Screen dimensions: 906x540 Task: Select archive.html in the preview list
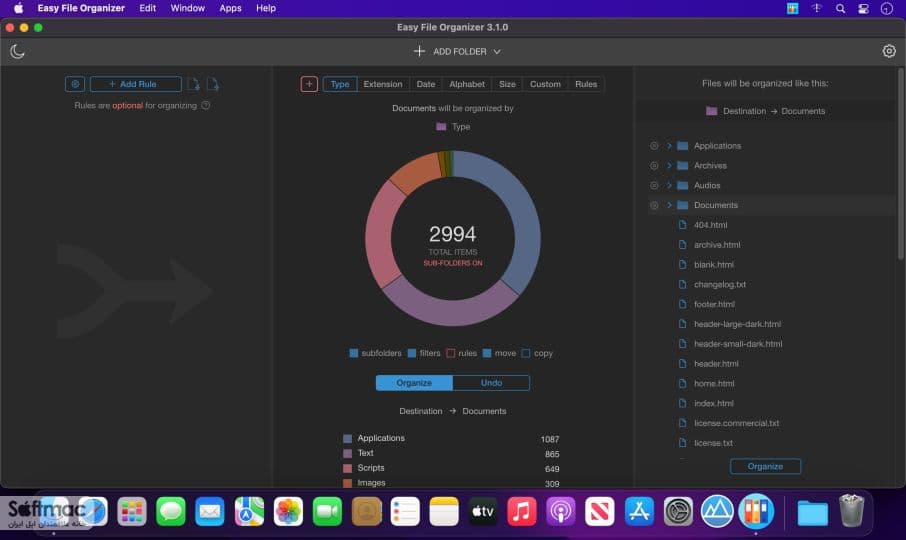pos(717,245)
